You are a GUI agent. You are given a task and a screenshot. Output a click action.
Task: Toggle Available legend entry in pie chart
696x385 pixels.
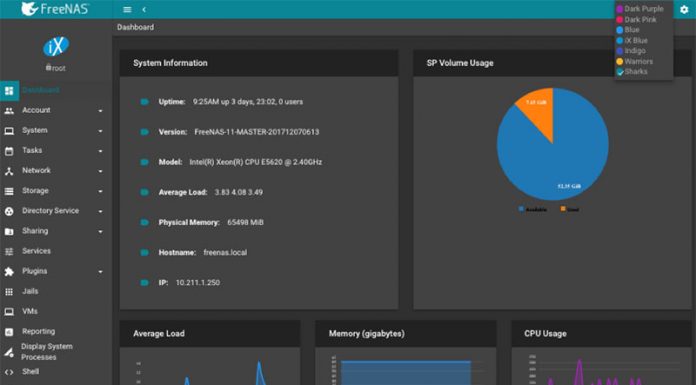point(533,209)
